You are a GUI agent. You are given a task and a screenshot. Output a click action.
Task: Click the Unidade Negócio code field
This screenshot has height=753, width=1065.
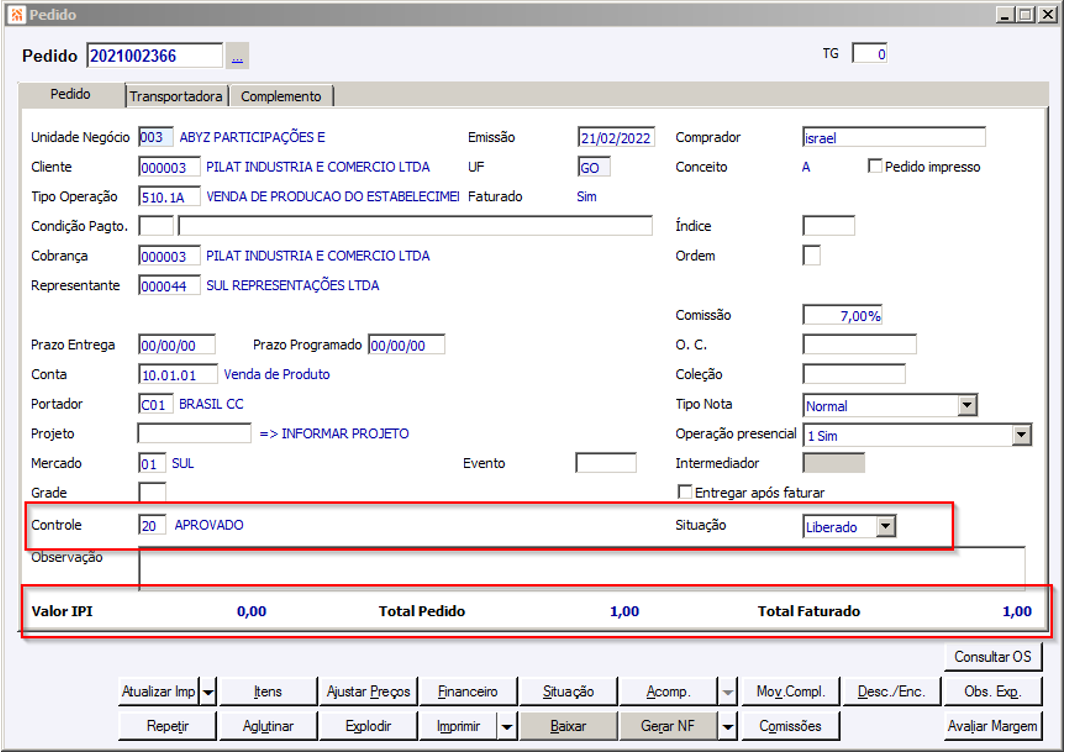coord(156,137)
